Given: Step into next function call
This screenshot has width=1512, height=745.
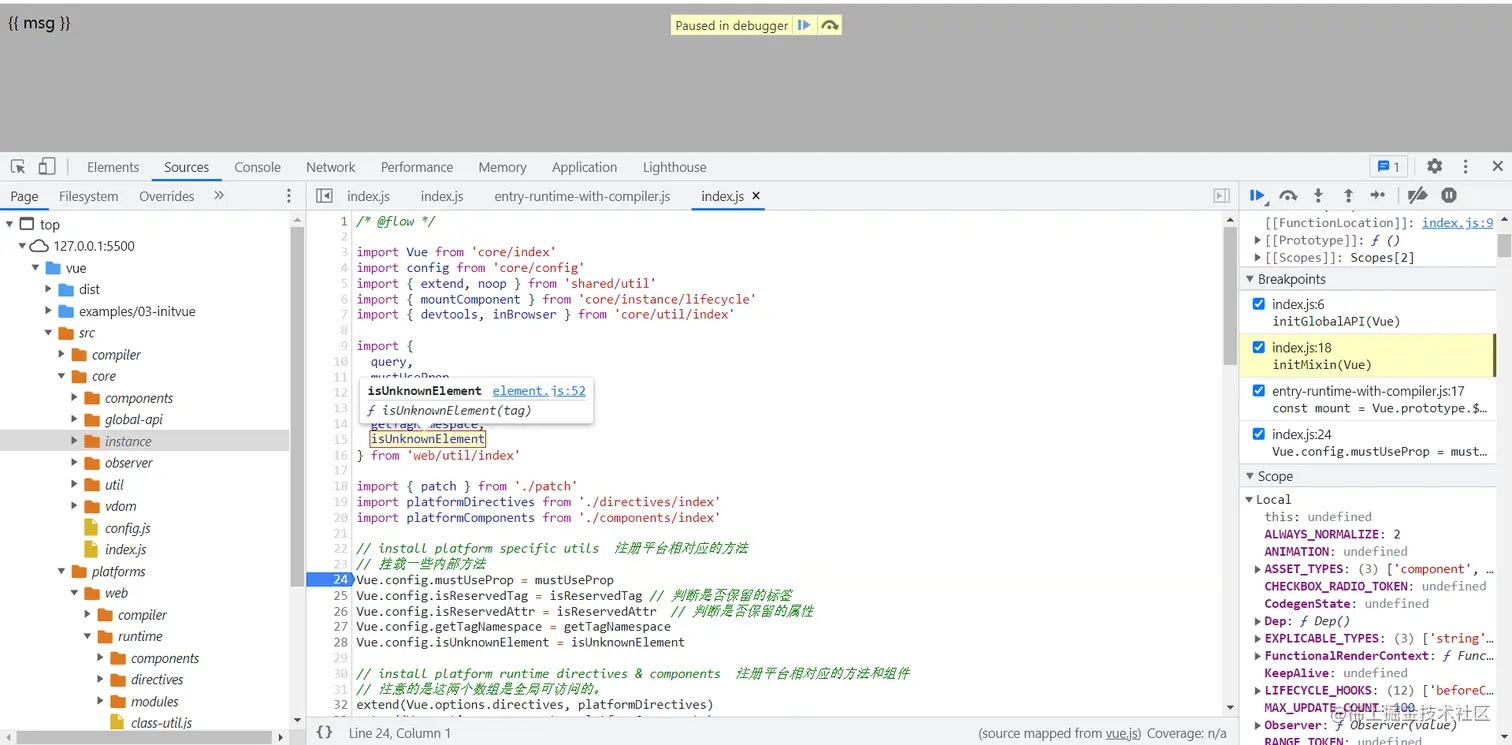Looking at the screenshot, I should point(1318,196).
